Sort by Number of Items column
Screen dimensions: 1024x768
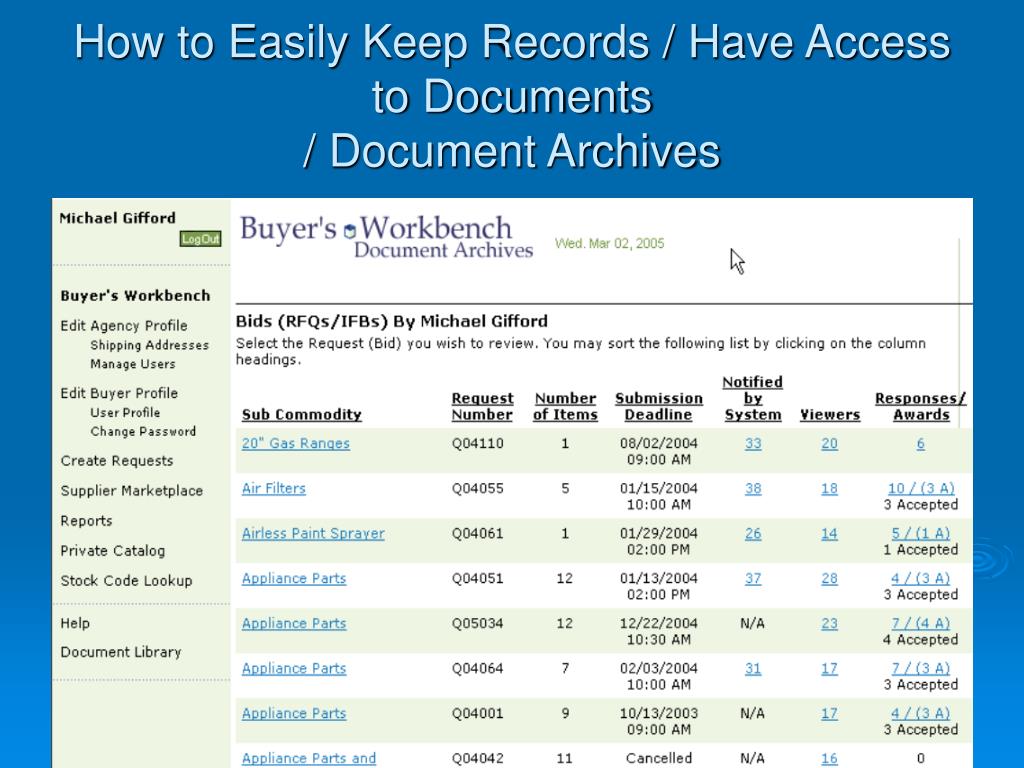click(x=565, y=406)
